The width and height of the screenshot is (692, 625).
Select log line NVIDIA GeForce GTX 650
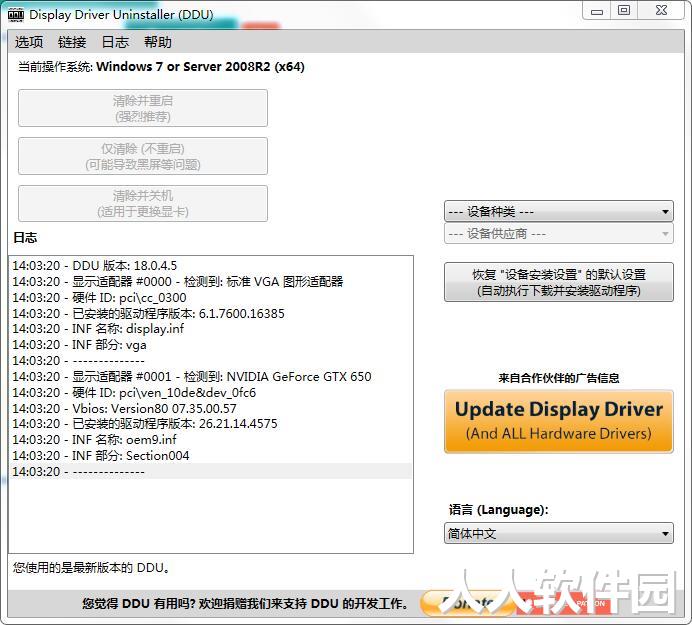[x=210, y=377]
